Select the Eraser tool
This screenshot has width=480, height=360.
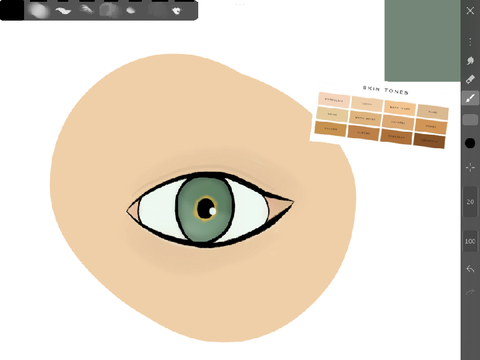[470, 79]
